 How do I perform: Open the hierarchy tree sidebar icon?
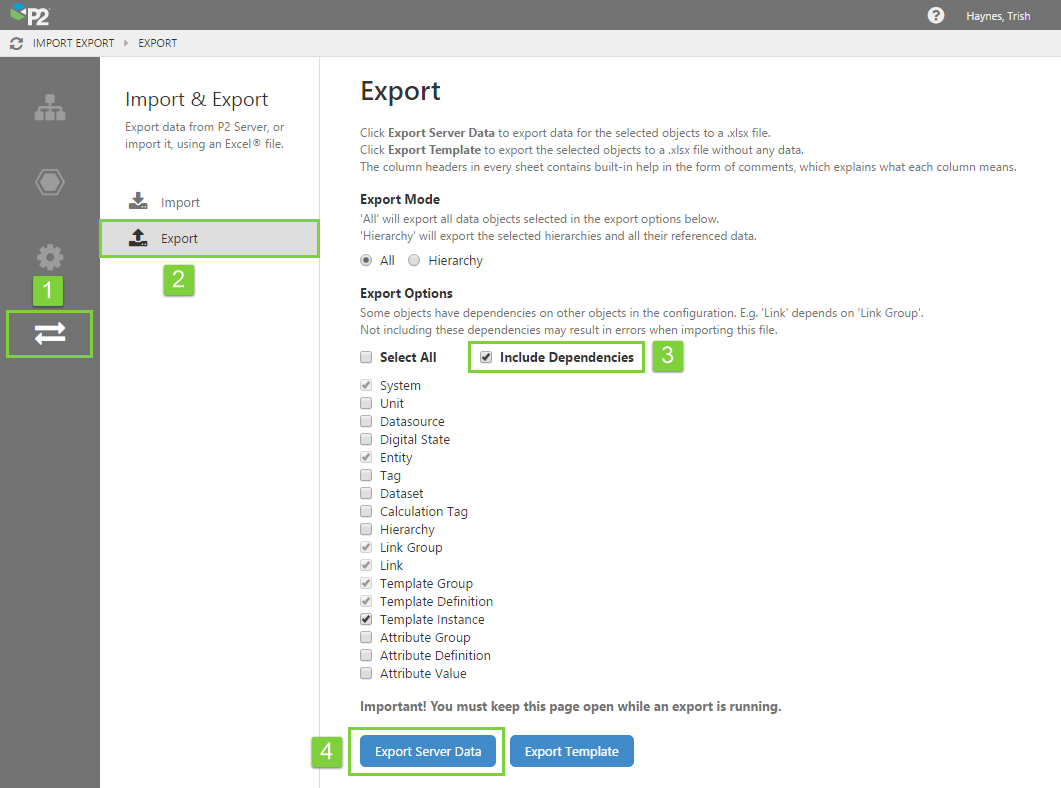coord(49,108)
